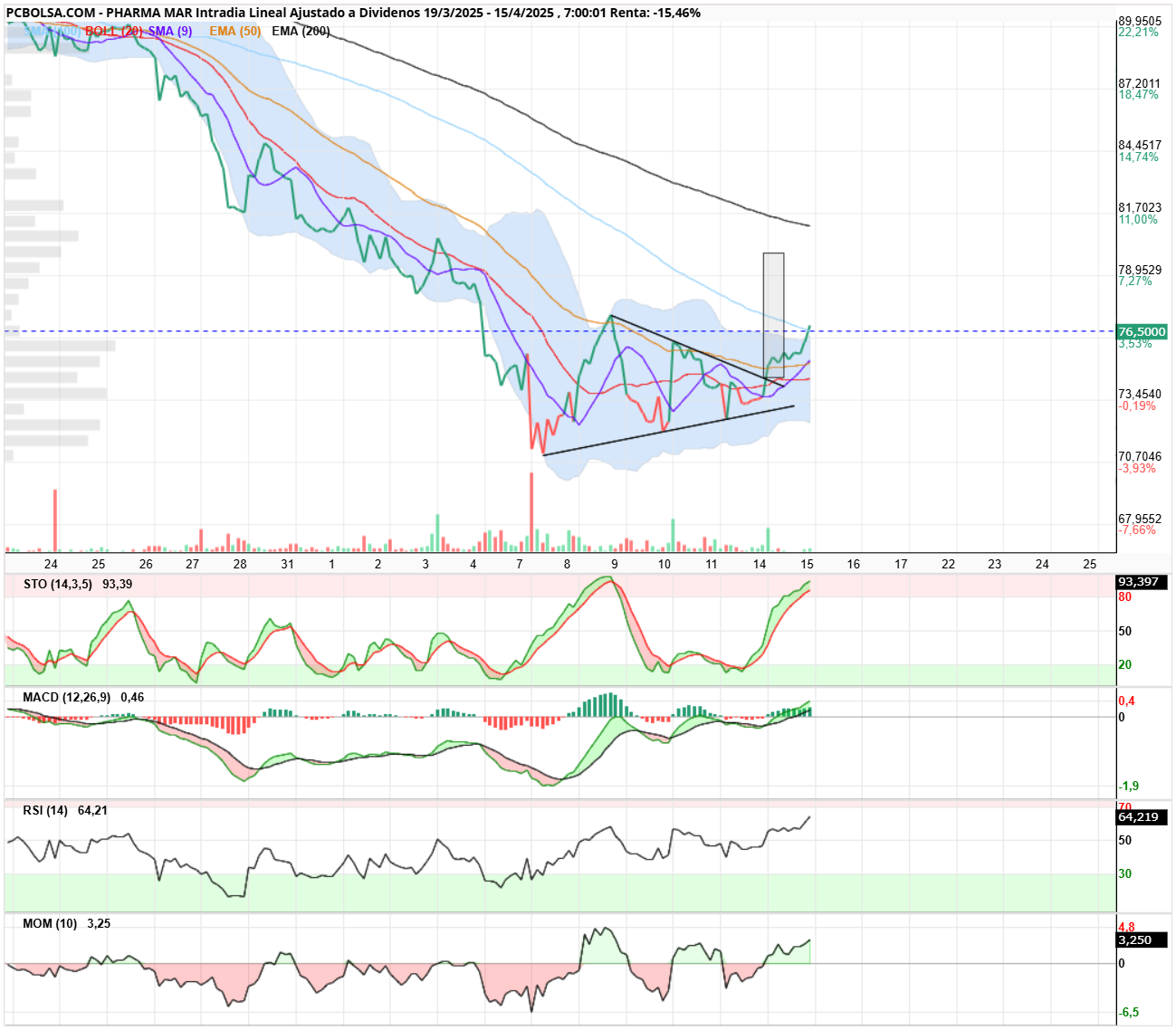Click the 87,2011 price axis label

click(1140, 83)
